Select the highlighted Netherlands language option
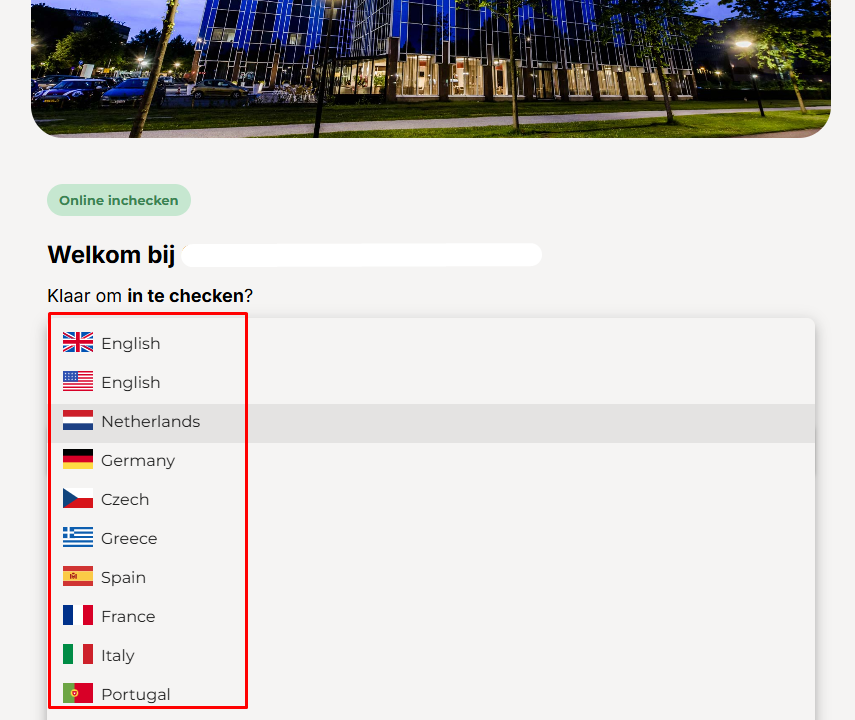 [x=150, y=422]
